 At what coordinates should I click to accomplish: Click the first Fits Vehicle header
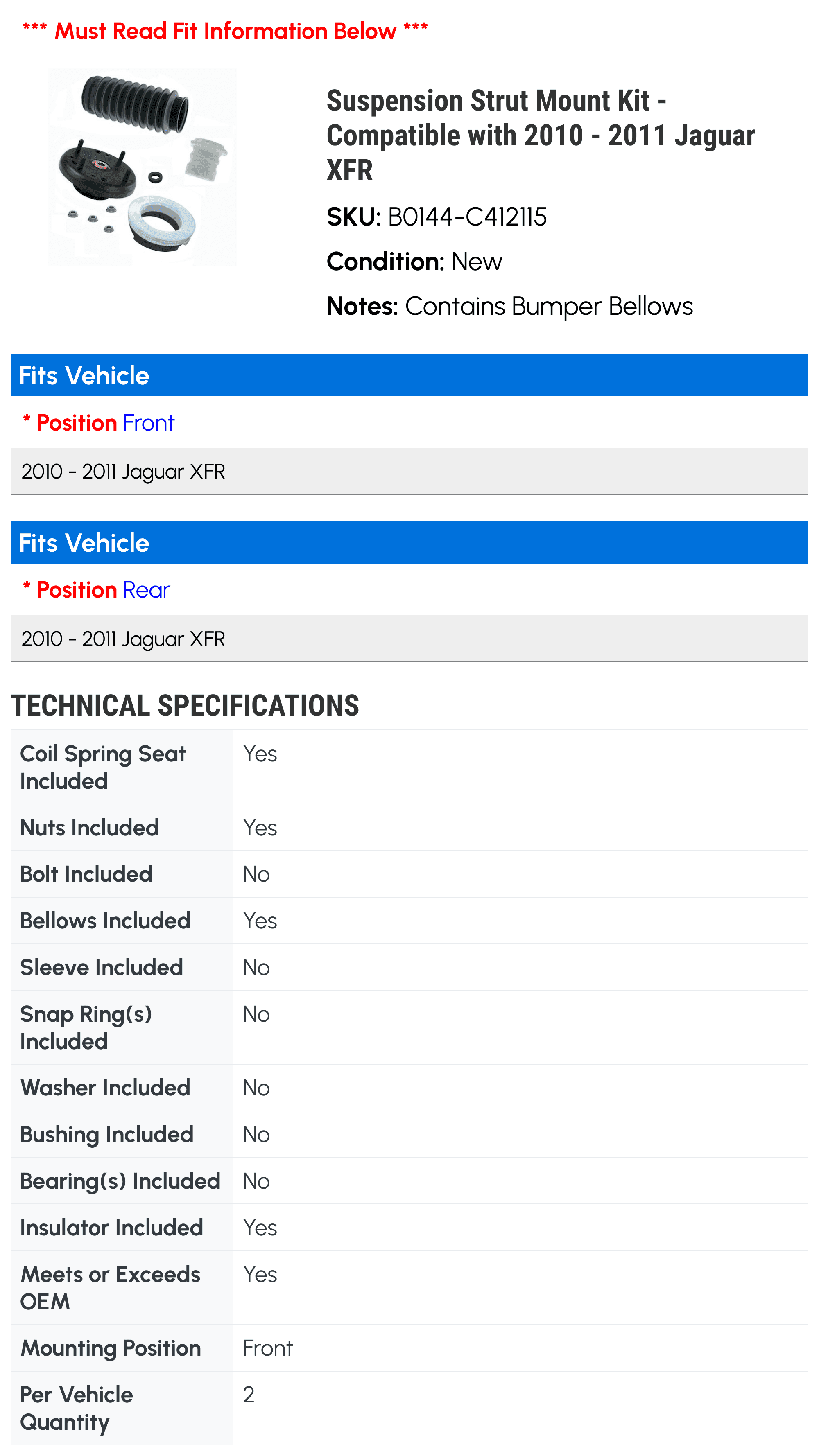(409, 375)
